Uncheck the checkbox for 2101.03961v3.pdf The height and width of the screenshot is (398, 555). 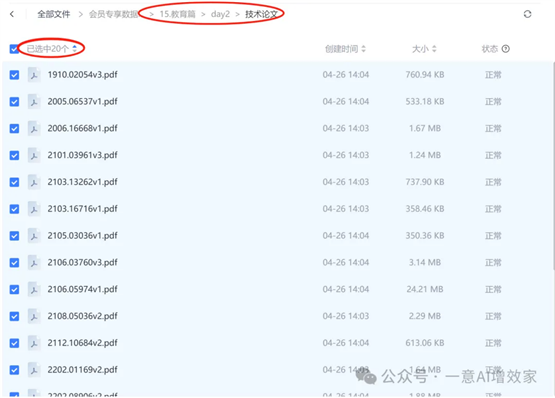tap(14, 155)
